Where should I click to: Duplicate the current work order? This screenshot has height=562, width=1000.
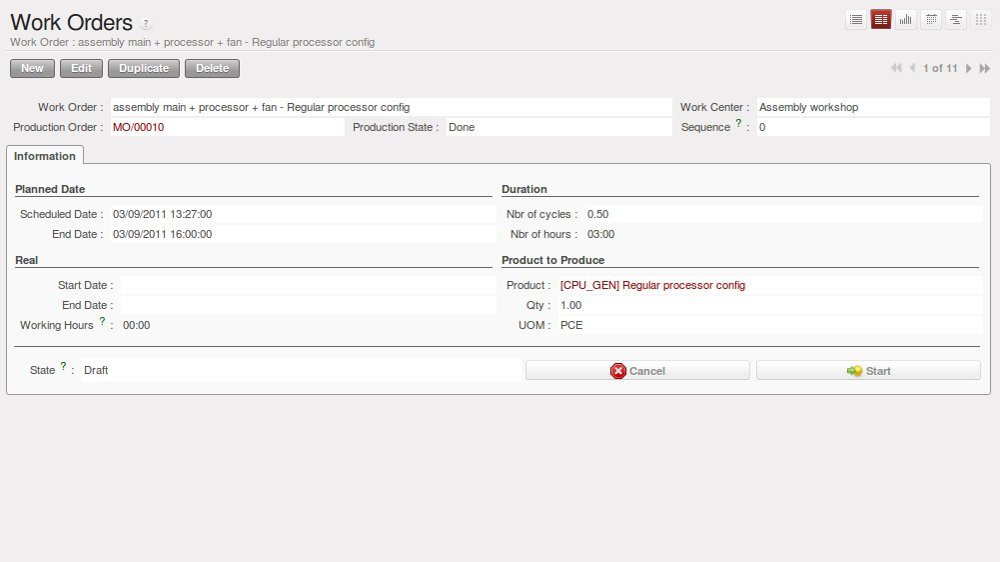(x=144, y=68)
